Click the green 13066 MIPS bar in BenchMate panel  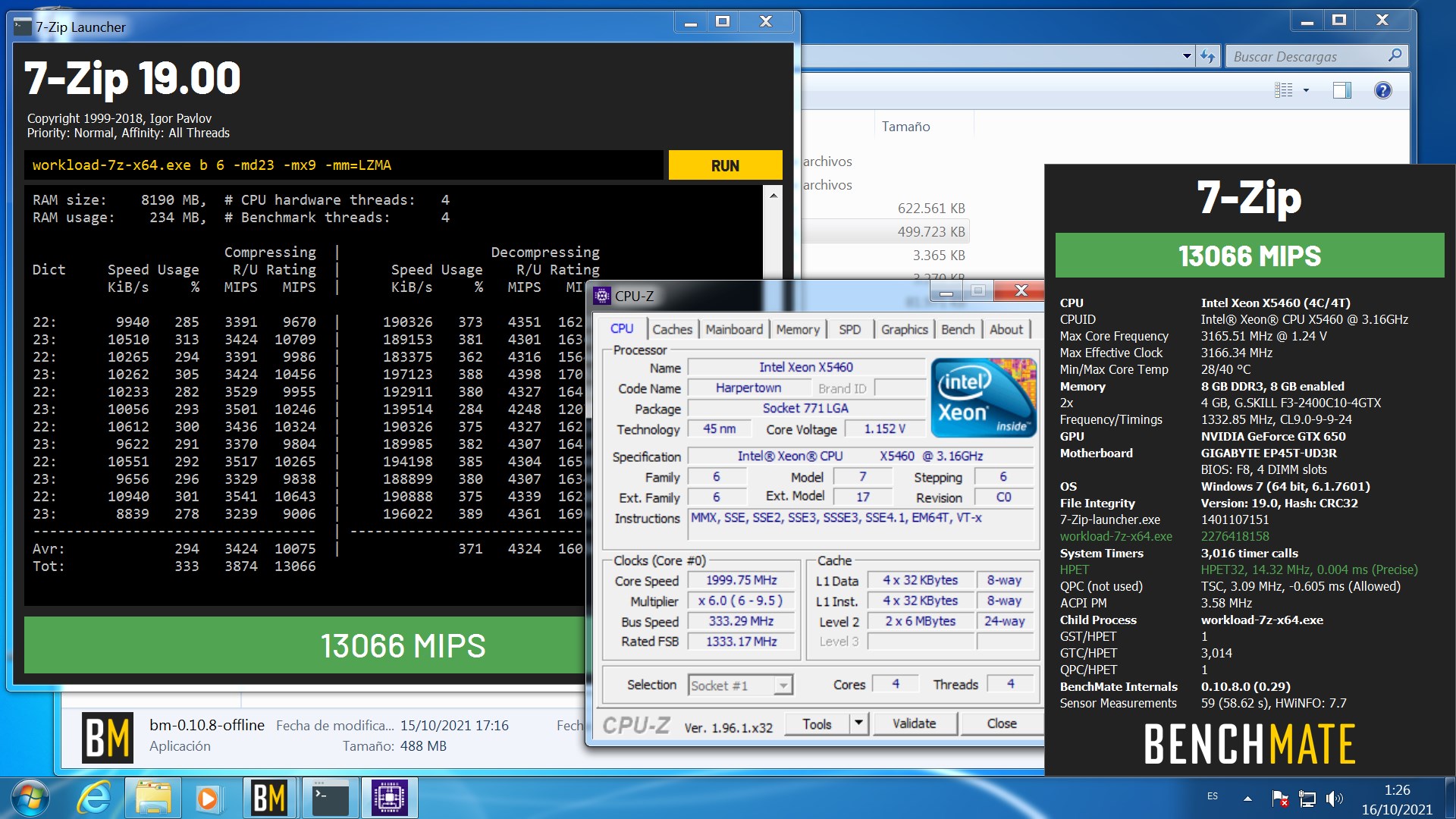tap(1250, 256)
